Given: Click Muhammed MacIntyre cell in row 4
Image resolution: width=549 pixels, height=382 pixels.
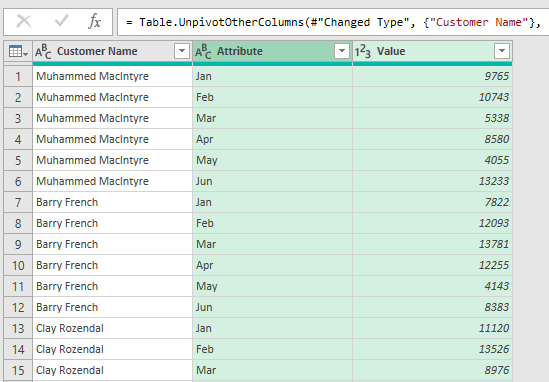Looking at the screenshot, I should [x=112, y=139].
